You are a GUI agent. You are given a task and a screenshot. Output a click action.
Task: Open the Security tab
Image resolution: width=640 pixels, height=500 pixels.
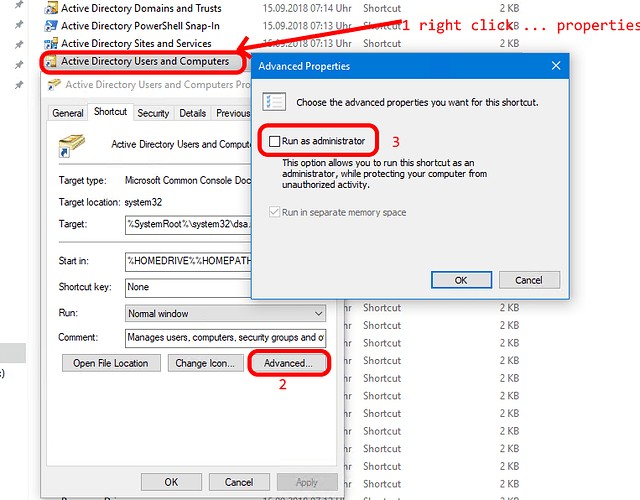tap(153, 113)
